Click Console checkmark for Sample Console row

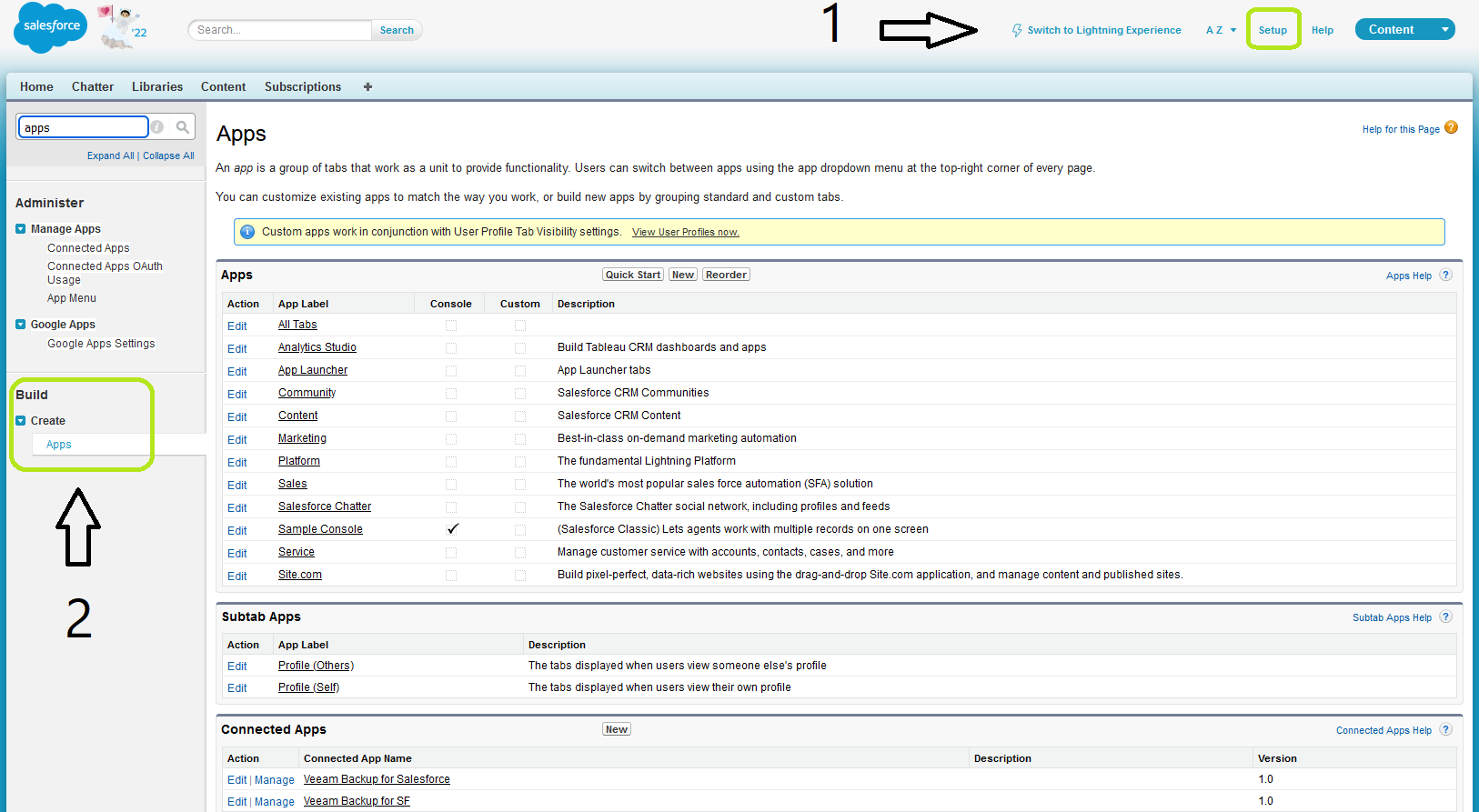tap(452, 529)
